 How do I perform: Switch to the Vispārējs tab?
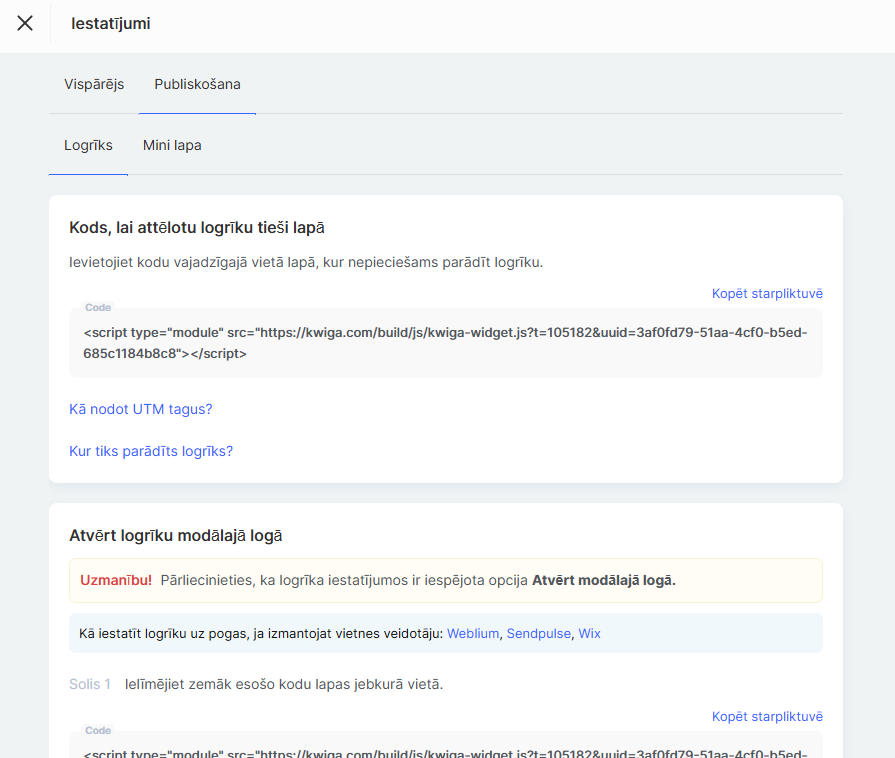(94, 84)
